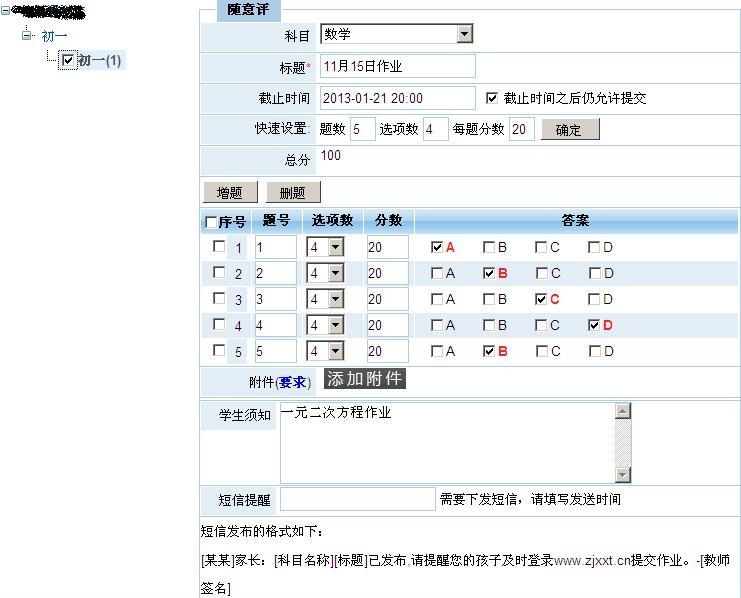Click scroll down arrow in 学生须知 textarea
The height and width of the screenshot is (598, 741).
[623, 474]
